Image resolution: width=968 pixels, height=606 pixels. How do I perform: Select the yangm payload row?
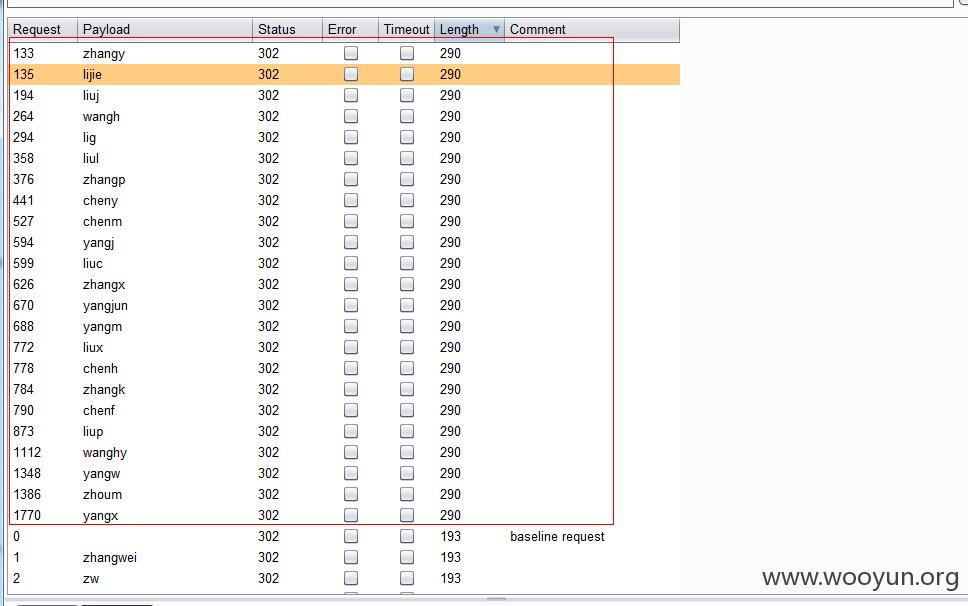click(344, 326)
